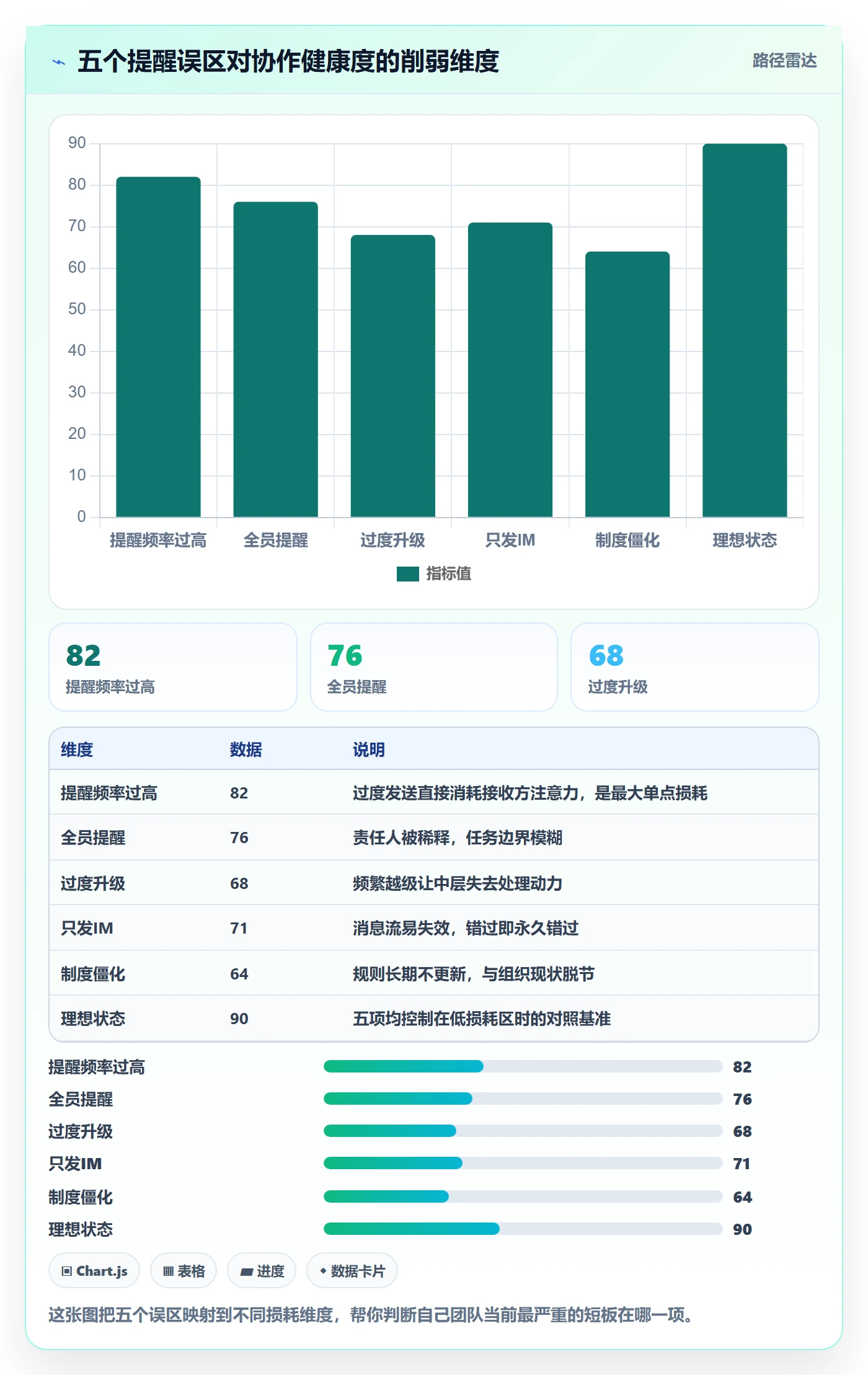The image size is (868, 1375).
Task: Click the 五项均控制在低损耗区时的对照基准 description cell
Action: pos(482,1019)
